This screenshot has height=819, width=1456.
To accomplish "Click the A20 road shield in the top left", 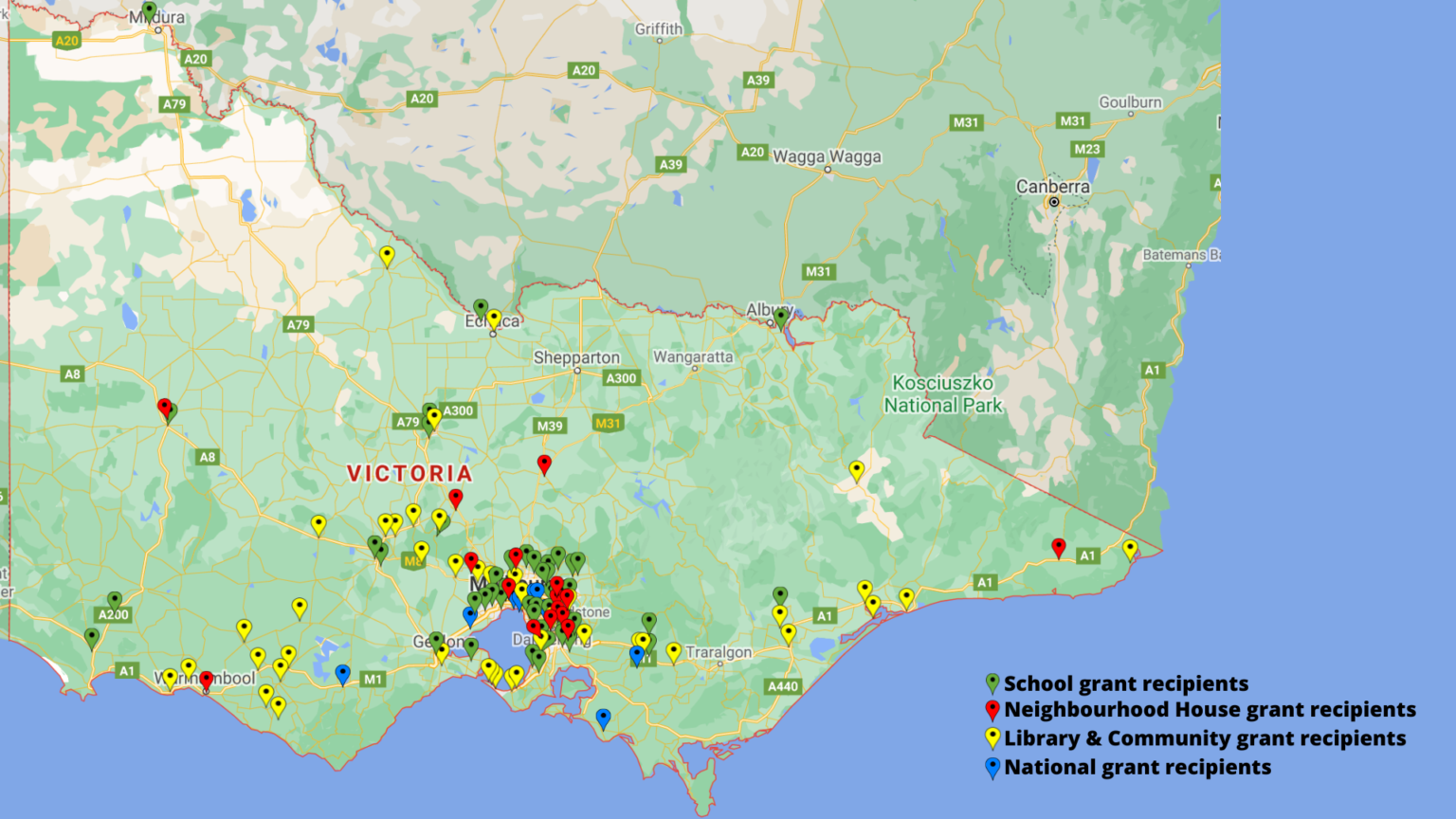I will (68, 41).
